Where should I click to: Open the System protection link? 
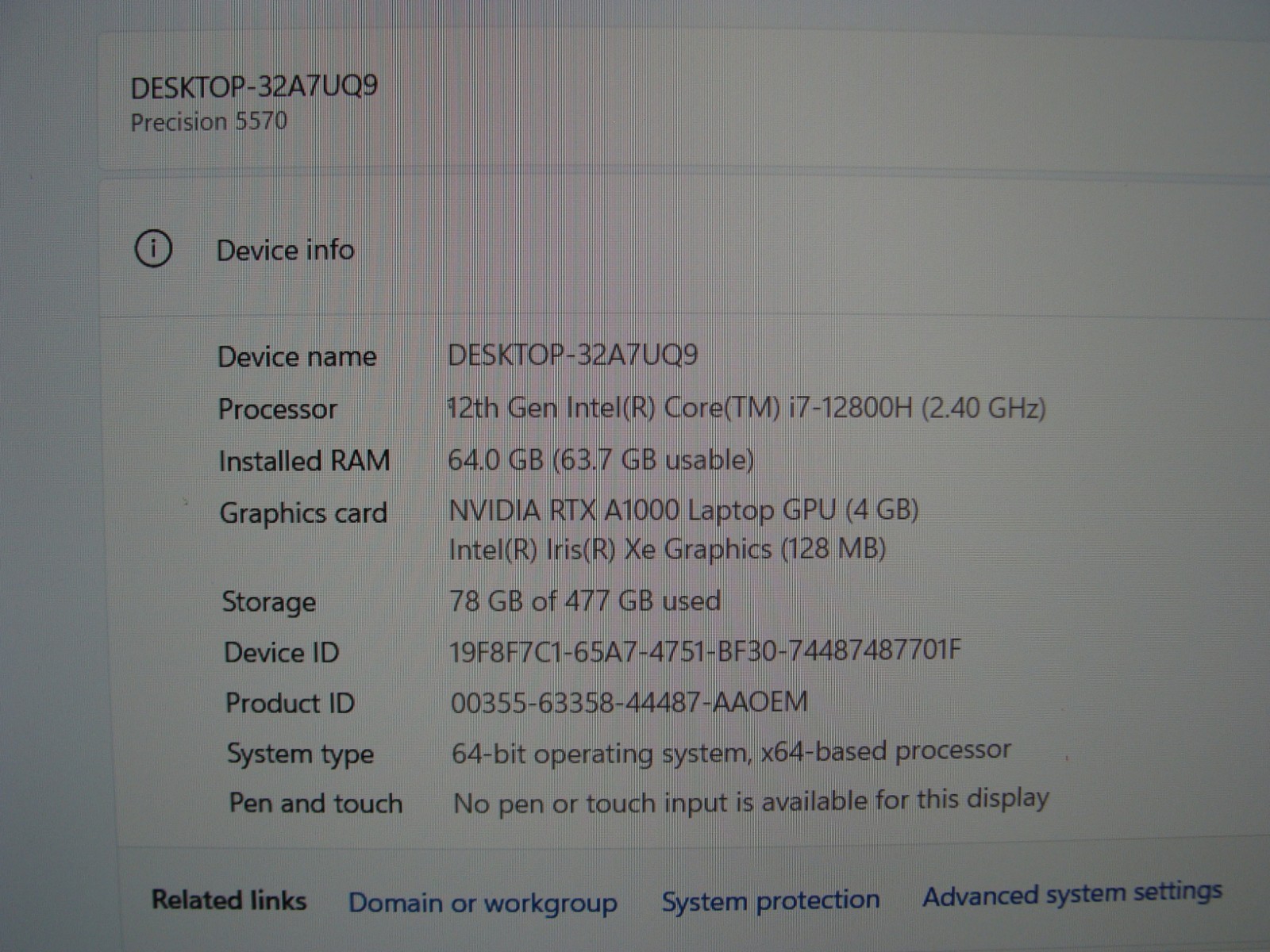tap(771, 900)
